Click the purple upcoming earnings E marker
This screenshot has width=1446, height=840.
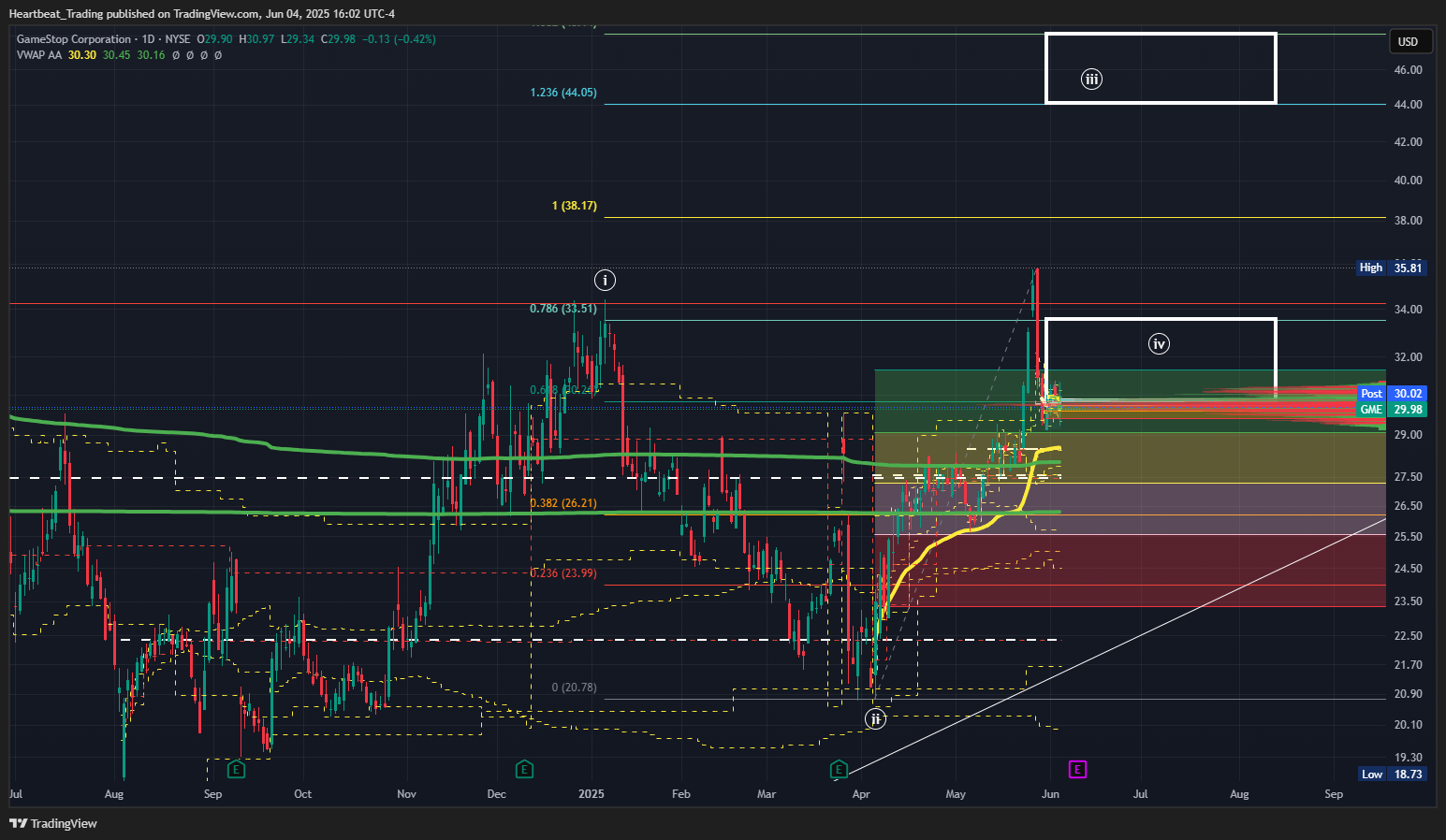[x=1078, y=769]
